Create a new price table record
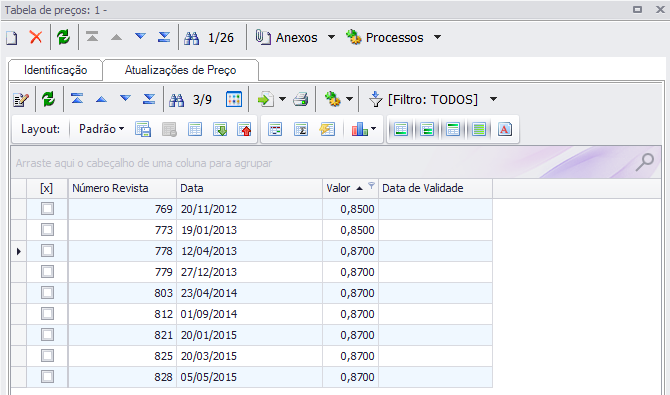 coord(12,38)
